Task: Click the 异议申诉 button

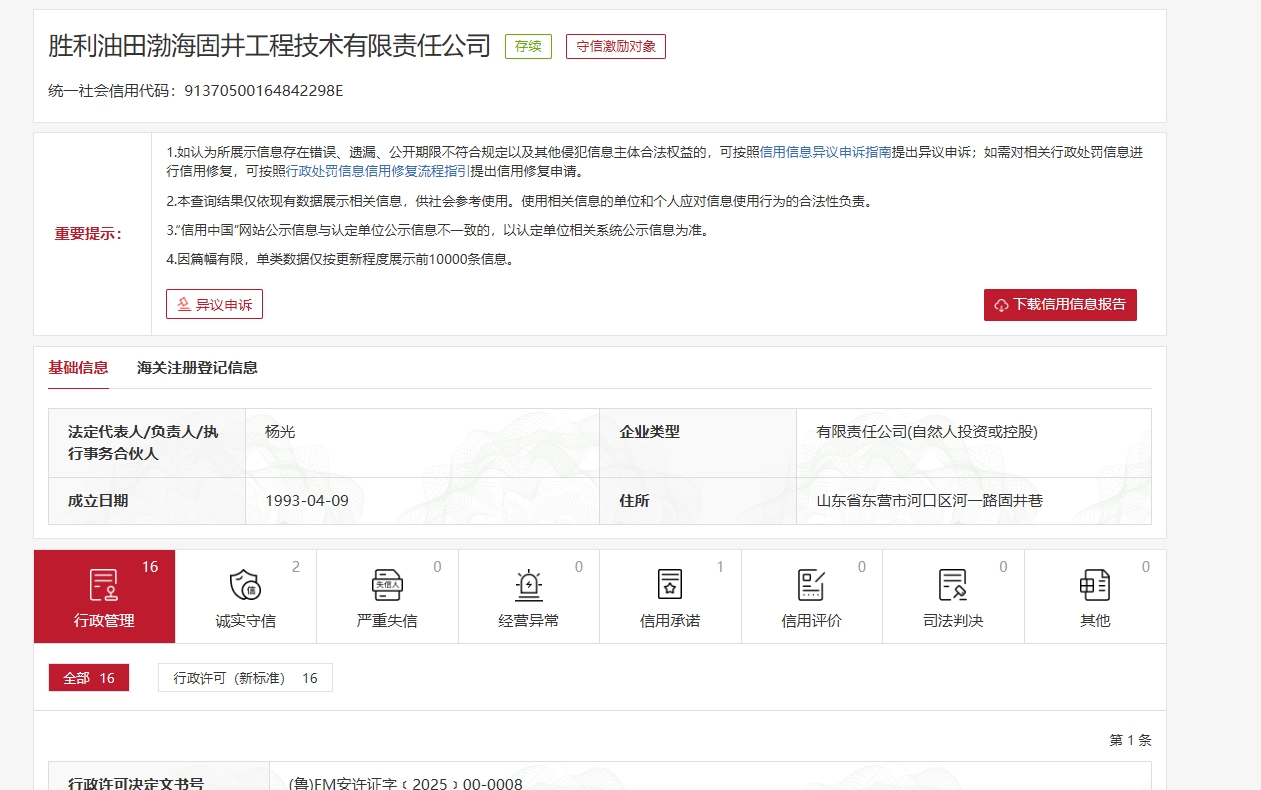Action: tap(214, 304)
